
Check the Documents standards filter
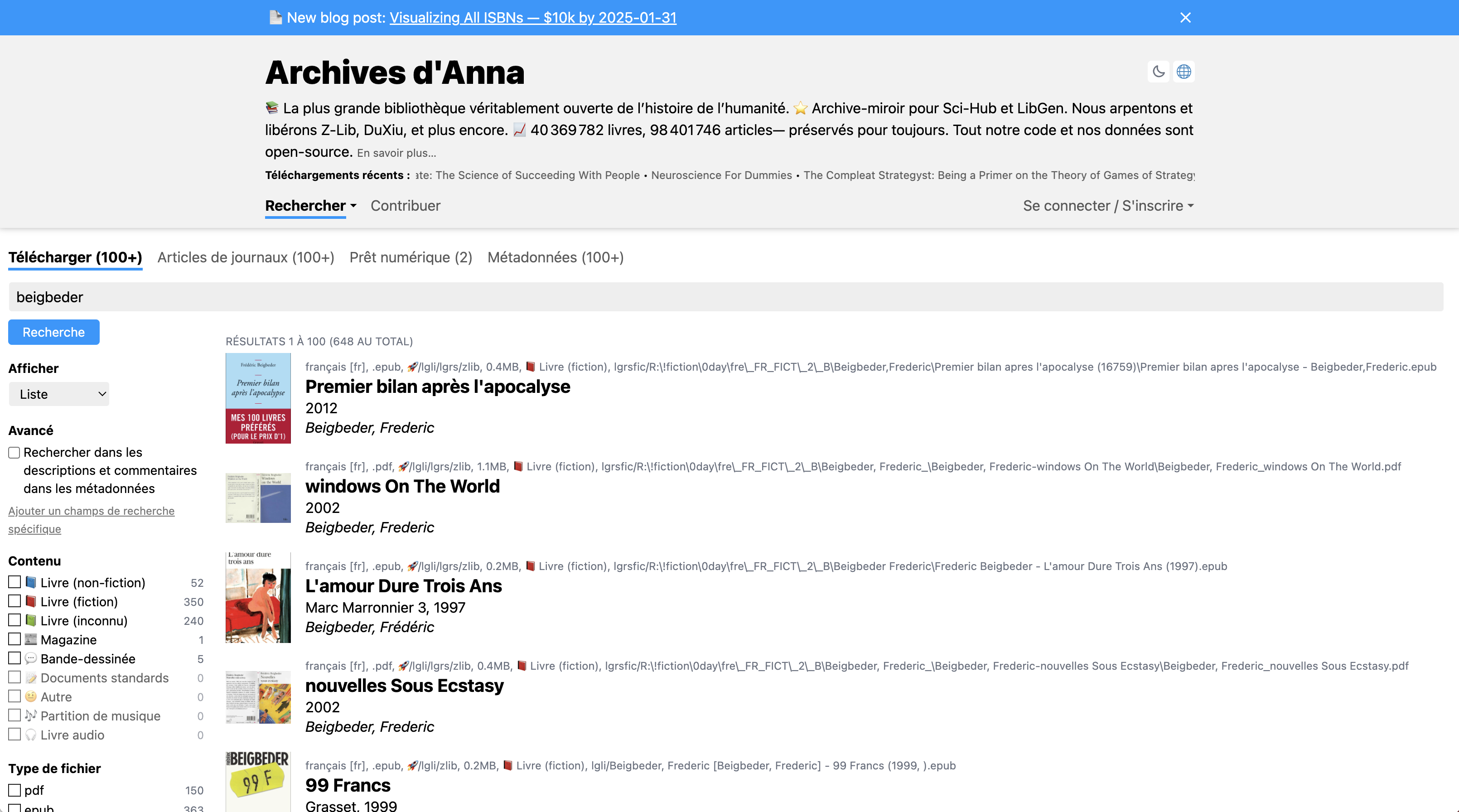click(x=14, y=677)
